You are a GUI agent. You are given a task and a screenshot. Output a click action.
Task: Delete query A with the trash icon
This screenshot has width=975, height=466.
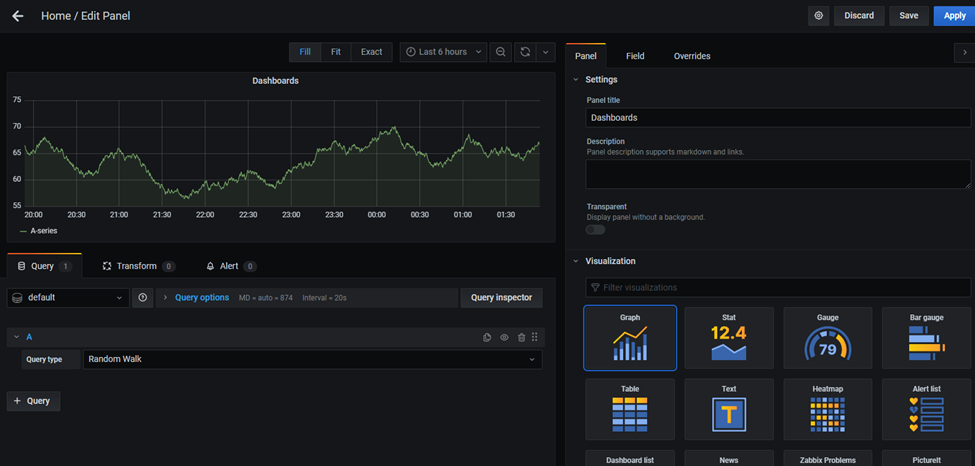point(521,338)
